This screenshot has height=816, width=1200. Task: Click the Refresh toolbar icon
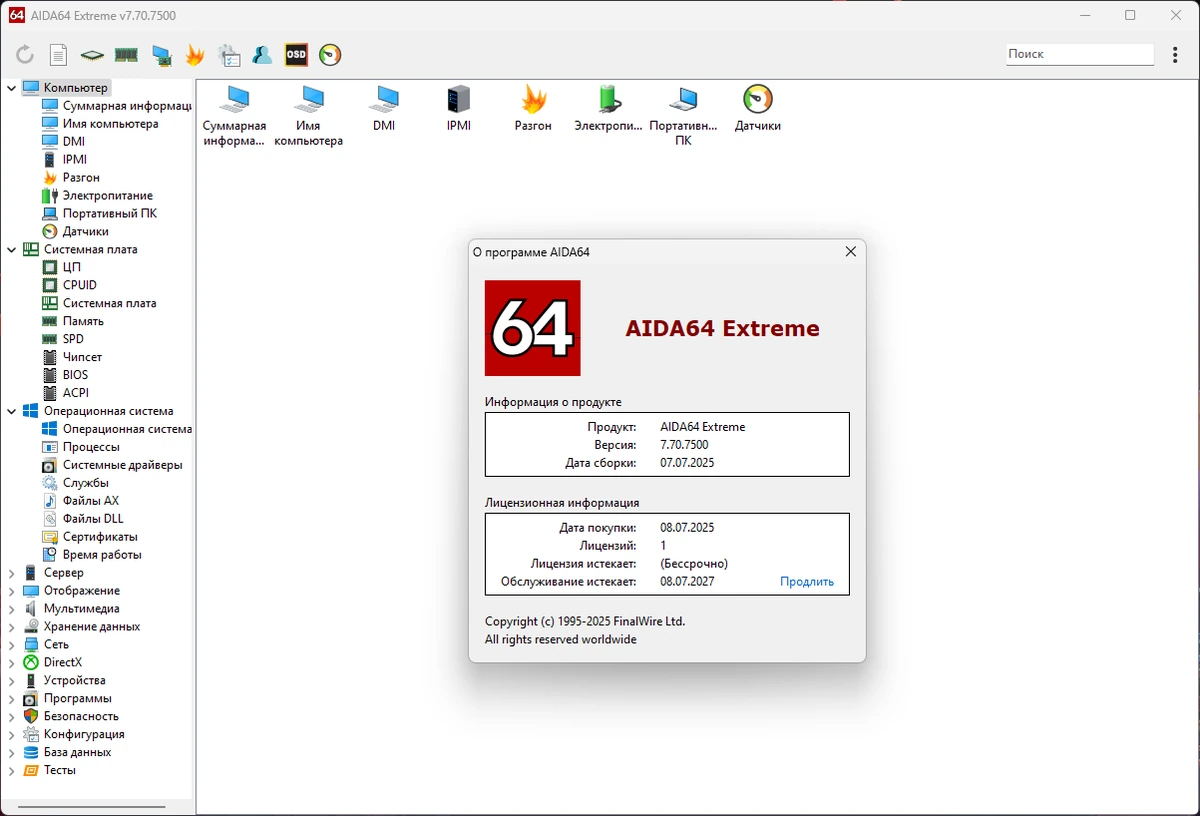point(25,55)
